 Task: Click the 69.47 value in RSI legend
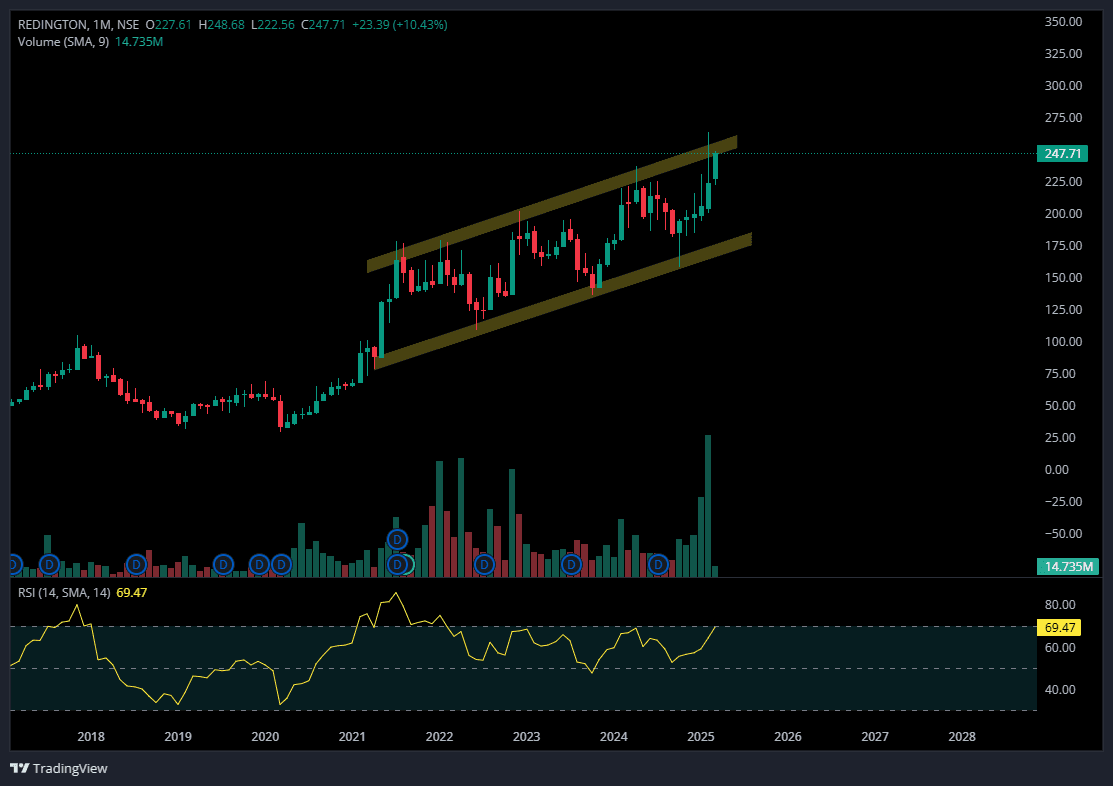pyautogui.click(x=131, y=593)
